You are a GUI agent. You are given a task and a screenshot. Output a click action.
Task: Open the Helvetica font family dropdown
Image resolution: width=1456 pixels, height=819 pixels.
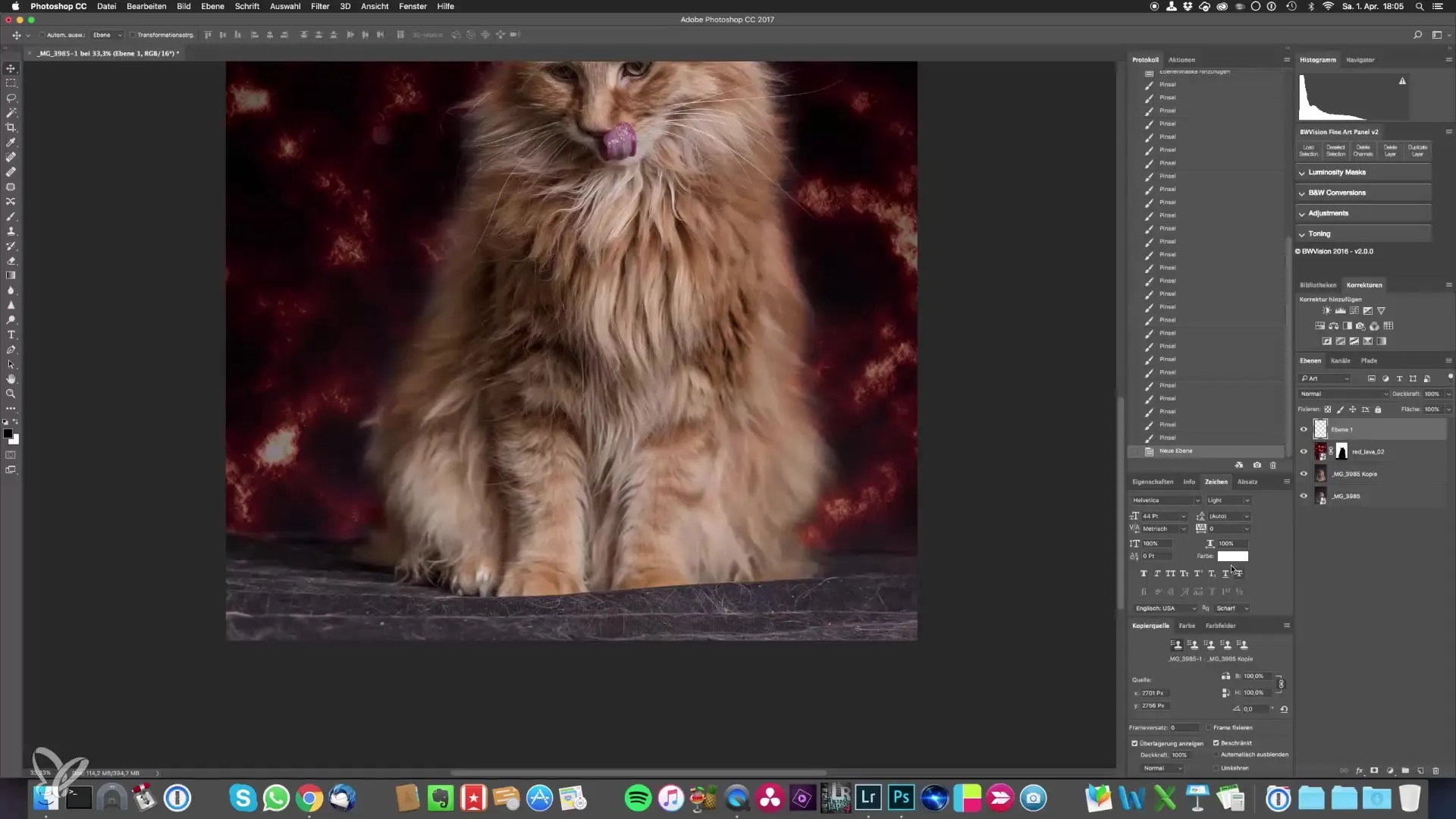[1166, 500]
